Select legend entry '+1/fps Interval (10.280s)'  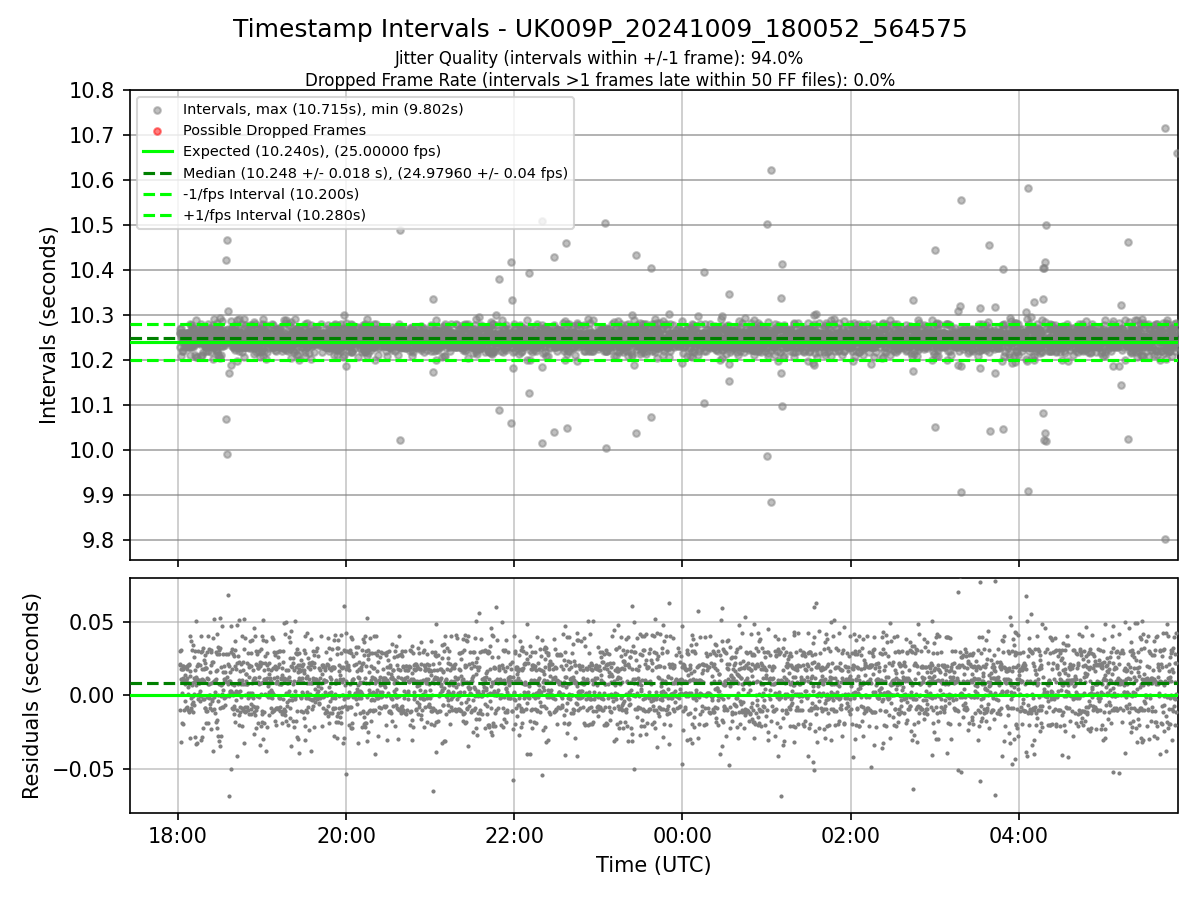274,215
